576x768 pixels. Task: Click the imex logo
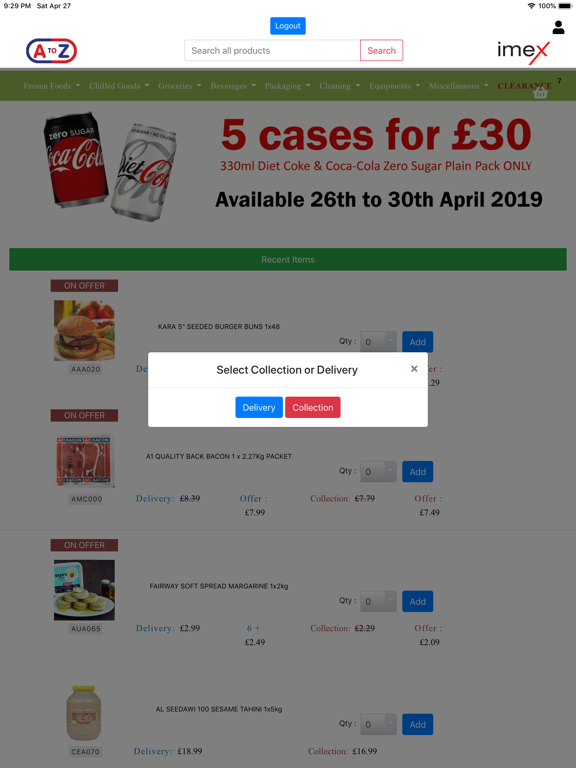pyautogui.click(x=523, y=52)
